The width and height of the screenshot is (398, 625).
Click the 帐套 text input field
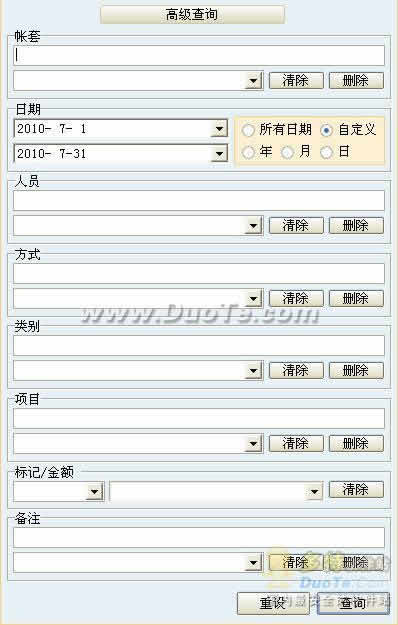[199, 55]
